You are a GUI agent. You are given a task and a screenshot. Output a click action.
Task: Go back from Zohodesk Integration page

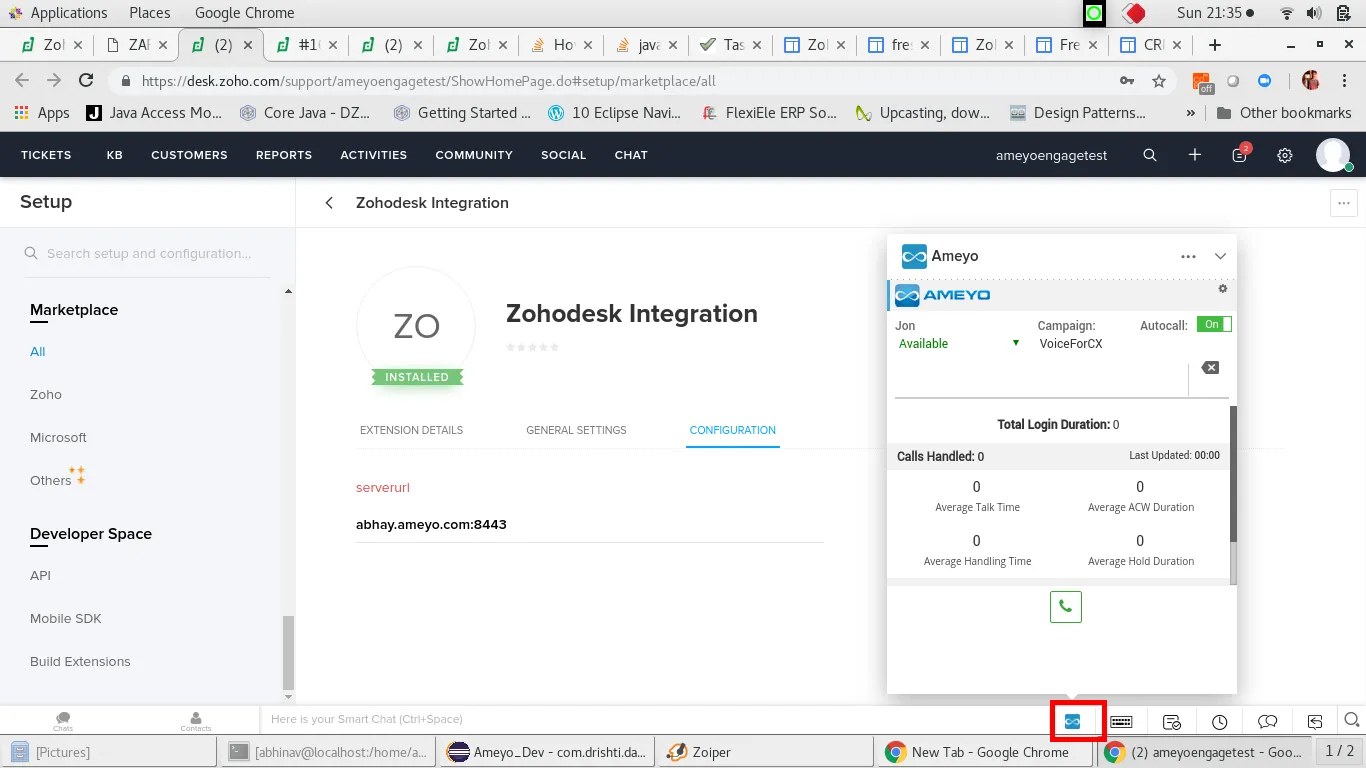point(329,203)
